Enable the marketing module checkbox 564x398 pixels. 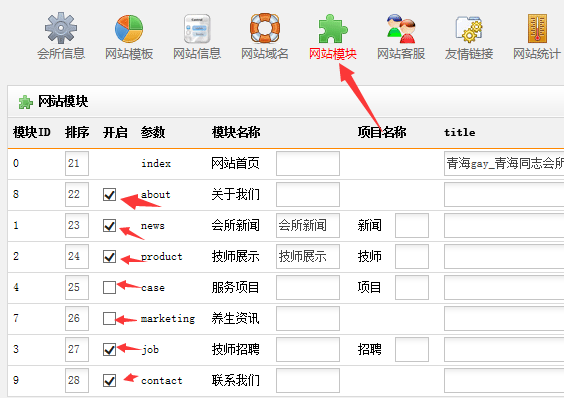109,318
